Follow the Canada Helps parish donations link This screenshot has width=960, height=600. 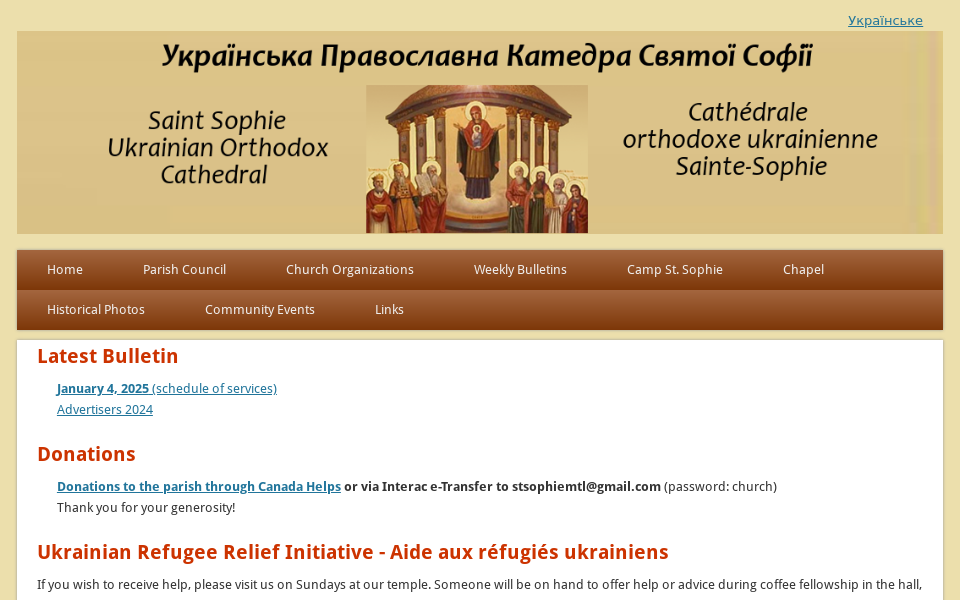[199, 487]
